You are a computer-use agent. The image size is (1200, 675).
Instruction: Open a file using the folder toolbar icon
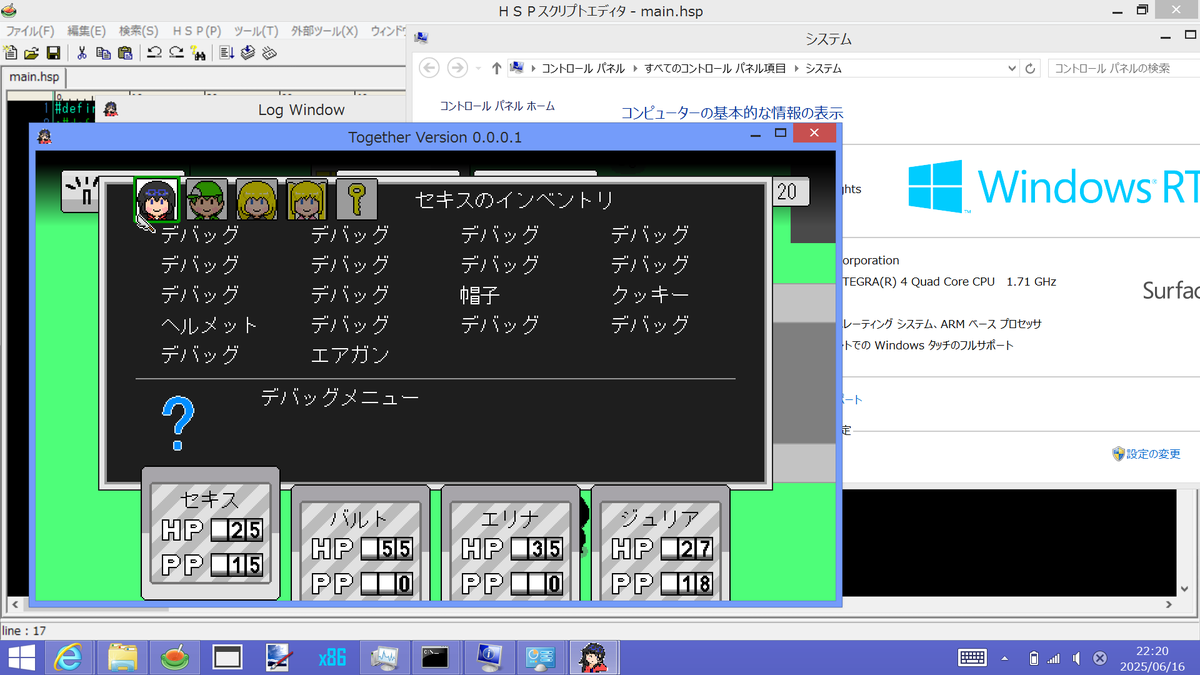(31, 53)
